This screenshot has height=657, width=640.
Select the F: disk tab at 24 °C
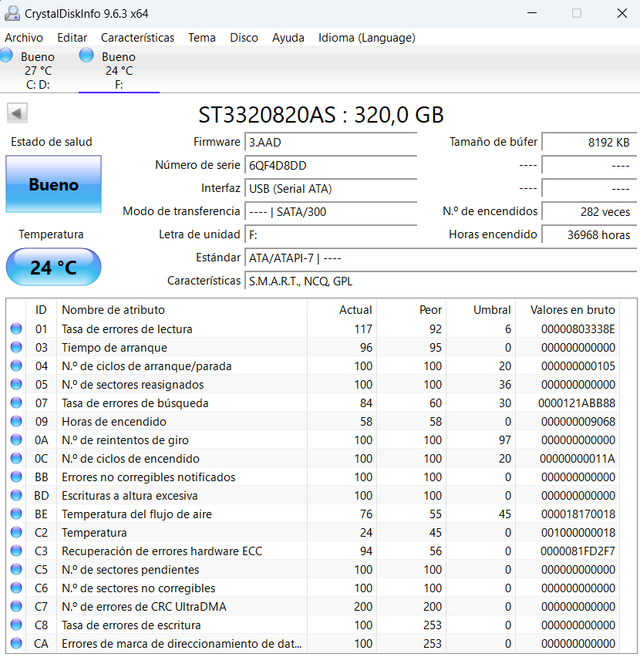[118, 70]
